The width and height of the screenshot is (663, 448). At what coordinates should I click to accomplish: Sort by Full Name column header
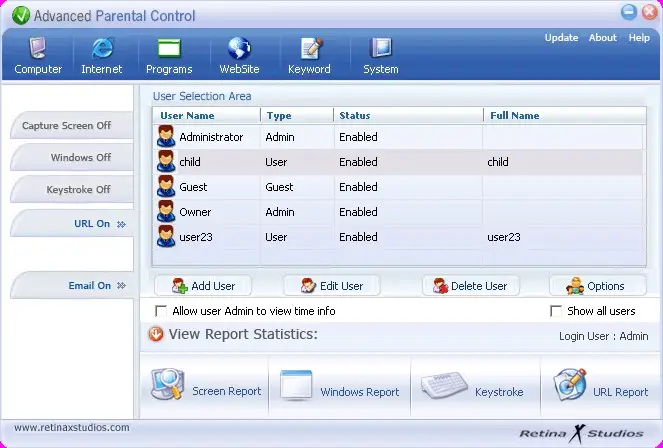(x=564, y=115)
